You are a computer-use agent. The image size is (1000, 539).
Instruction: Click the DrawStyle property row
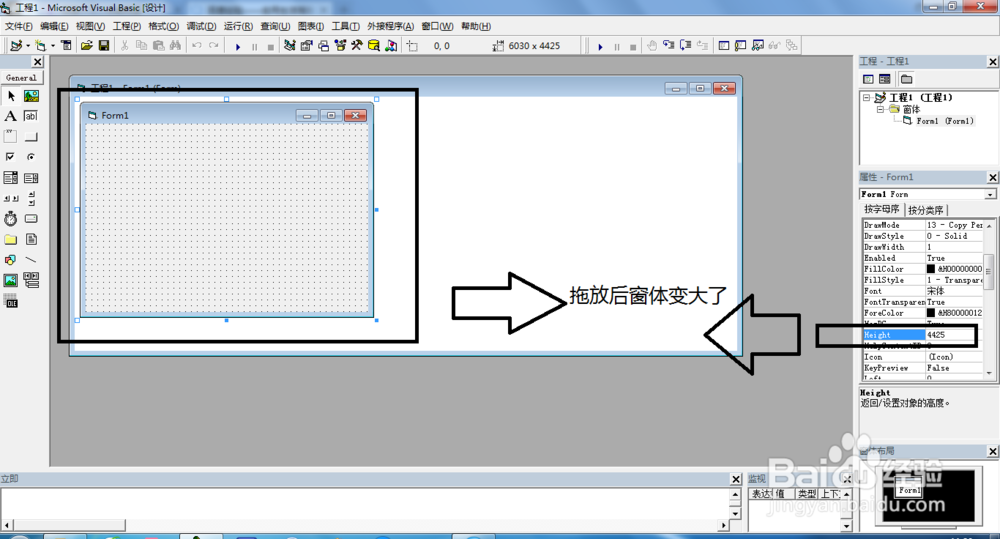click(923, 236)
